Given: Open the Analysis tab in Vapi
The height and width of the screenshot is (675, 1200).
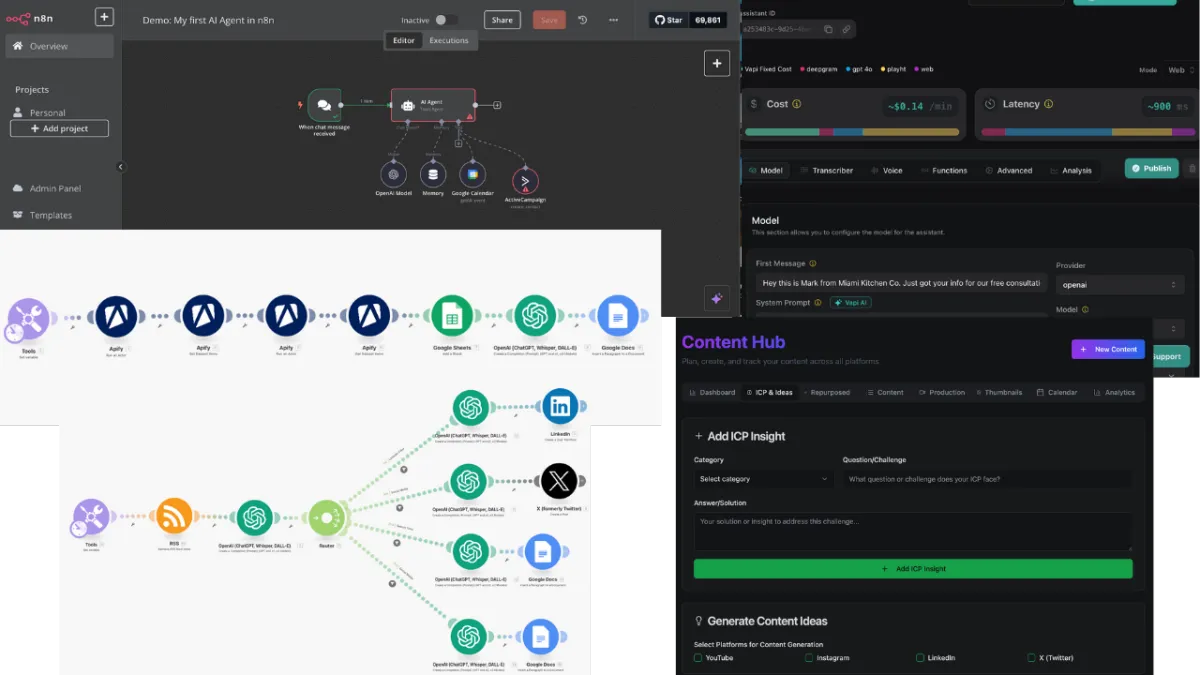Looking at the screenshot, I should pos(1070,171).
